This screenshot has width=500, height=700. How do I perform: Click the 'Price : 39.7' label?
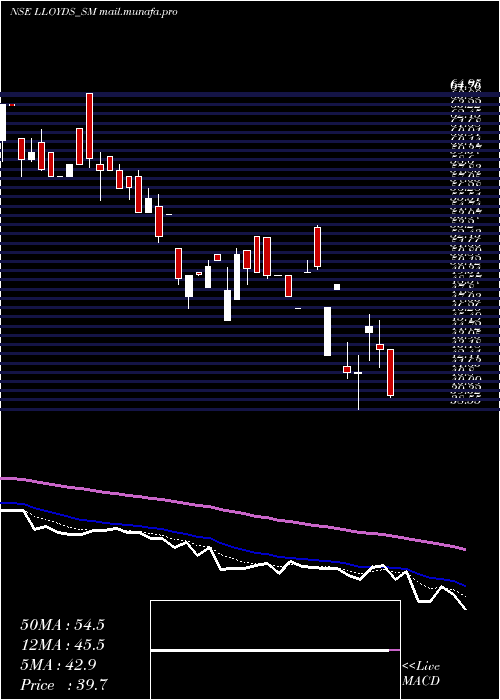pos(64,685)
